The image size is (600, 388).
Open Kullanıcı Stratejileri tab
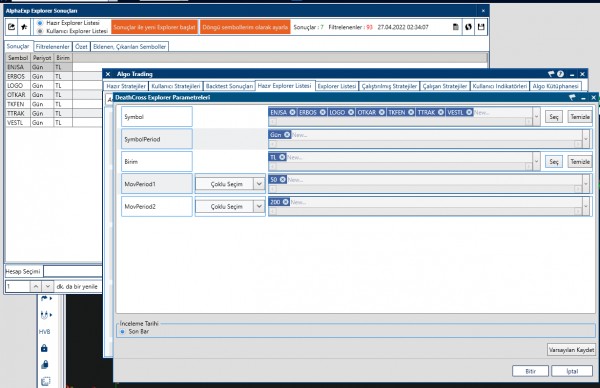(x=176, y=86)
